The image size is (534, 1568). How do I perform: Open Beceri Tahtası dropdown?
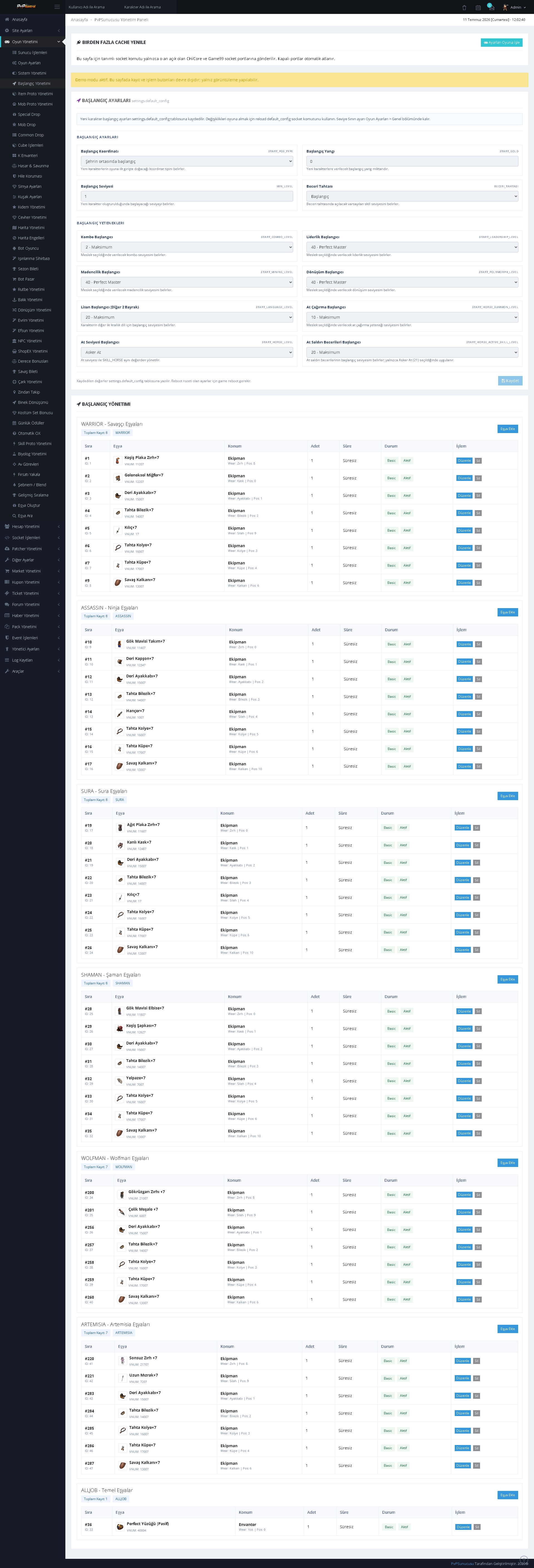tap(412, 196)
